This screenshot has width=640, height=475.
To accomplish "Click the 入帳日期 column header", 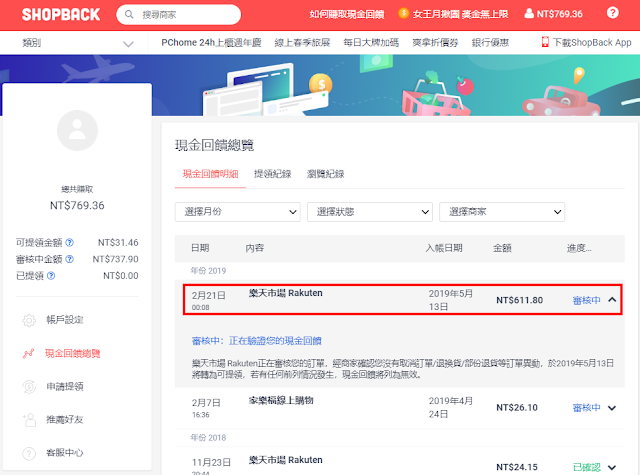I will pos(444,248).
